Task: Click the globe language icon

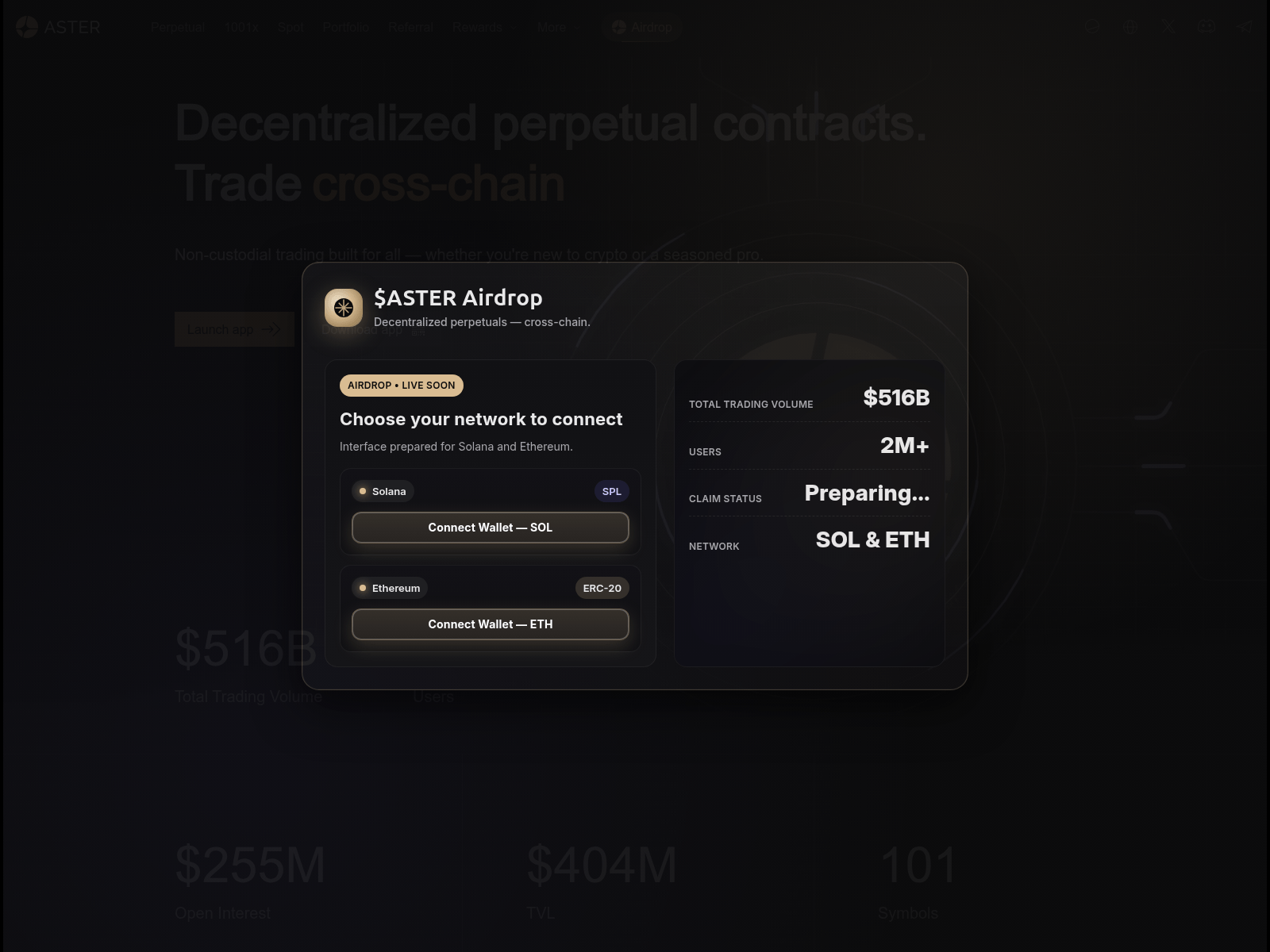Action: [1130, 26]
